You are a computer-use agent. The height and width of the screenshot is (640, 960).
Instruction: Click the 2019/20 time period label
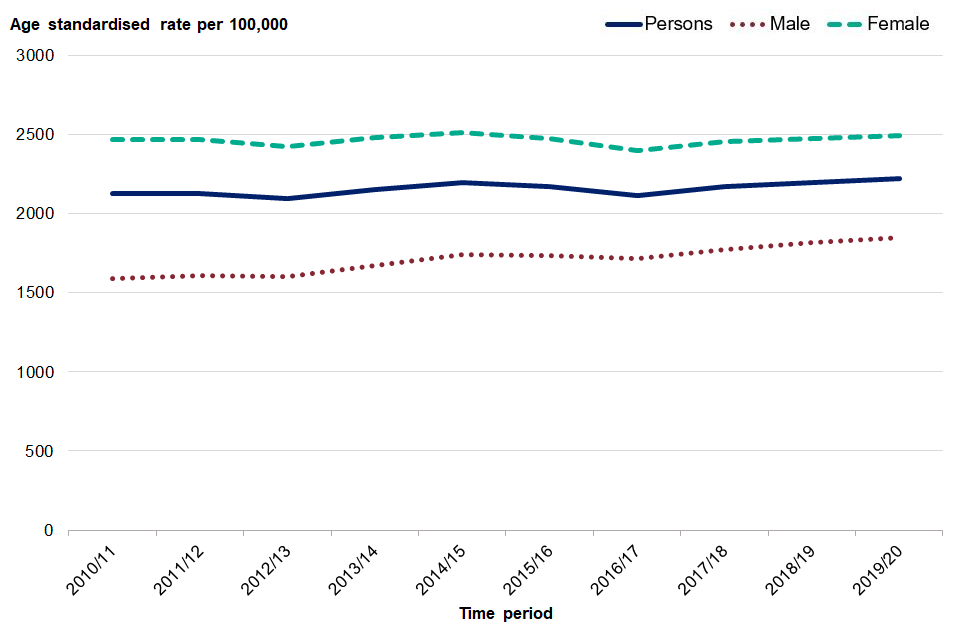click(880, 566)
